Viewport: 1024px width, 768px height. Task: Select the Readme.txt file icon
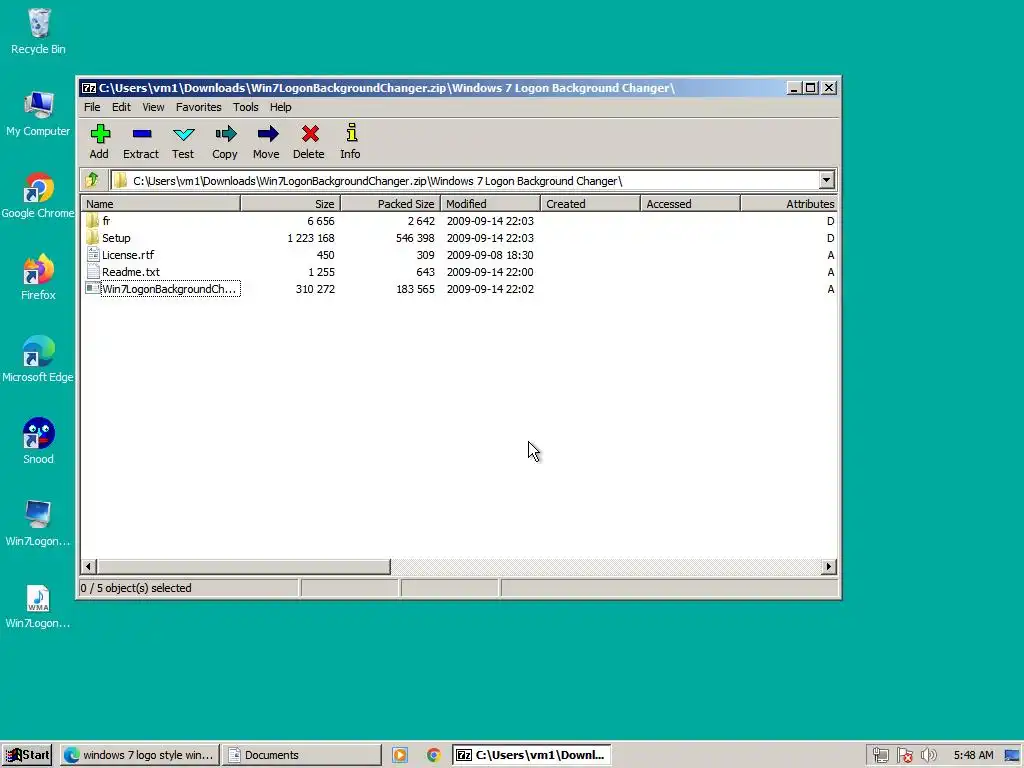pyautogui.click(x=93, y=272)
